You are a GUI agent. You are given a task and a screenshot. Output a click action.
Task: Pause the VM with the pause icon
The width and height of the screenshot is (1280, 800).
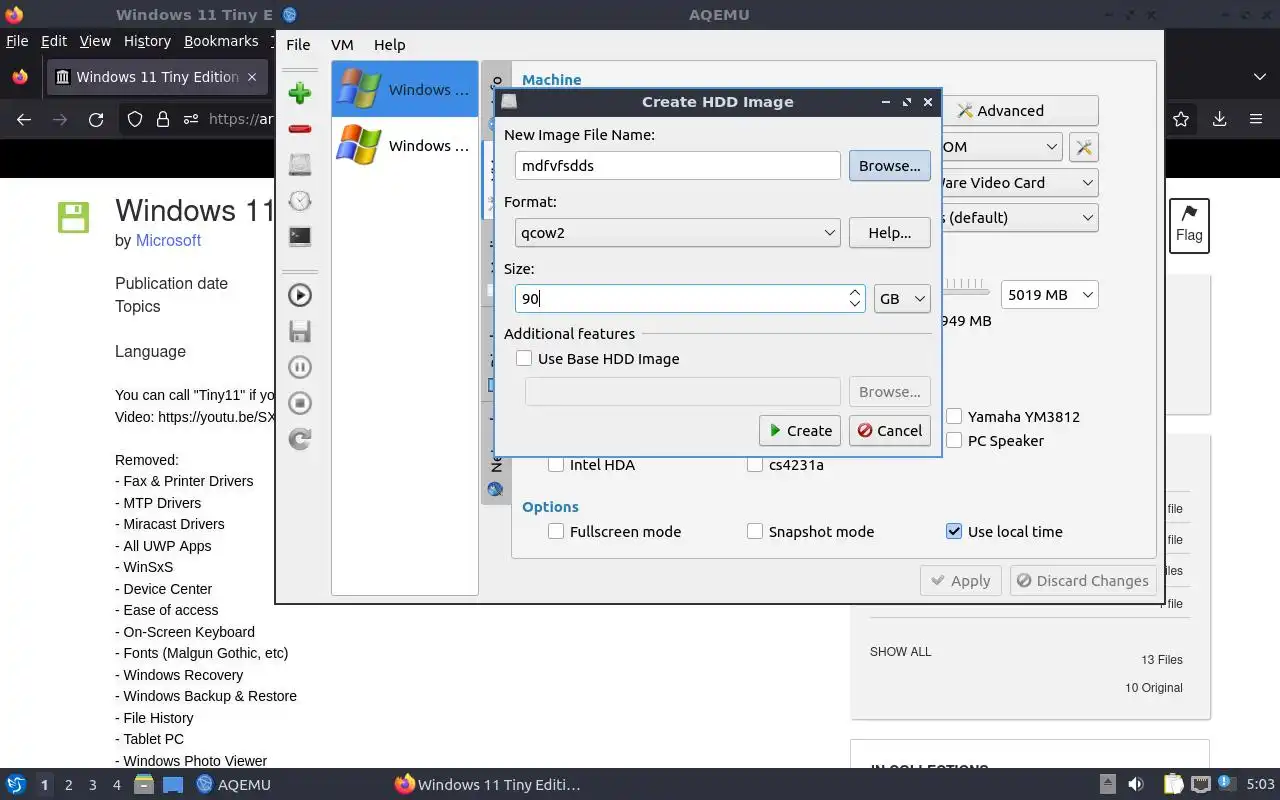tap(299, 367)
